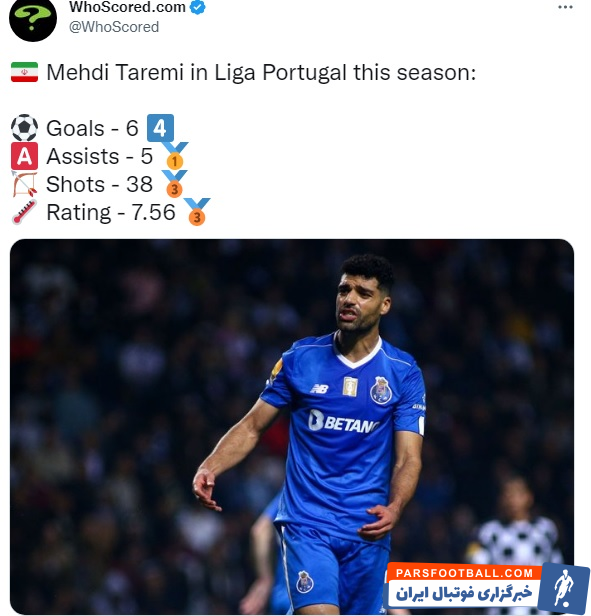This screenshot has height=616, width=591.
Task: Click the WhoScored.com display name
Action: 127,7
